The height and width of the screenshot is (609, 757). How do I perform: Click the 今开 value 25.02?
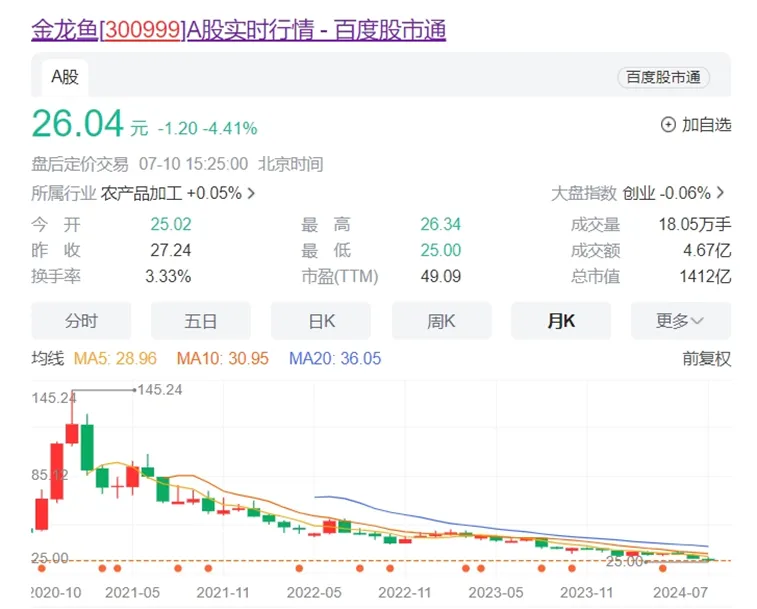[171, 225]
